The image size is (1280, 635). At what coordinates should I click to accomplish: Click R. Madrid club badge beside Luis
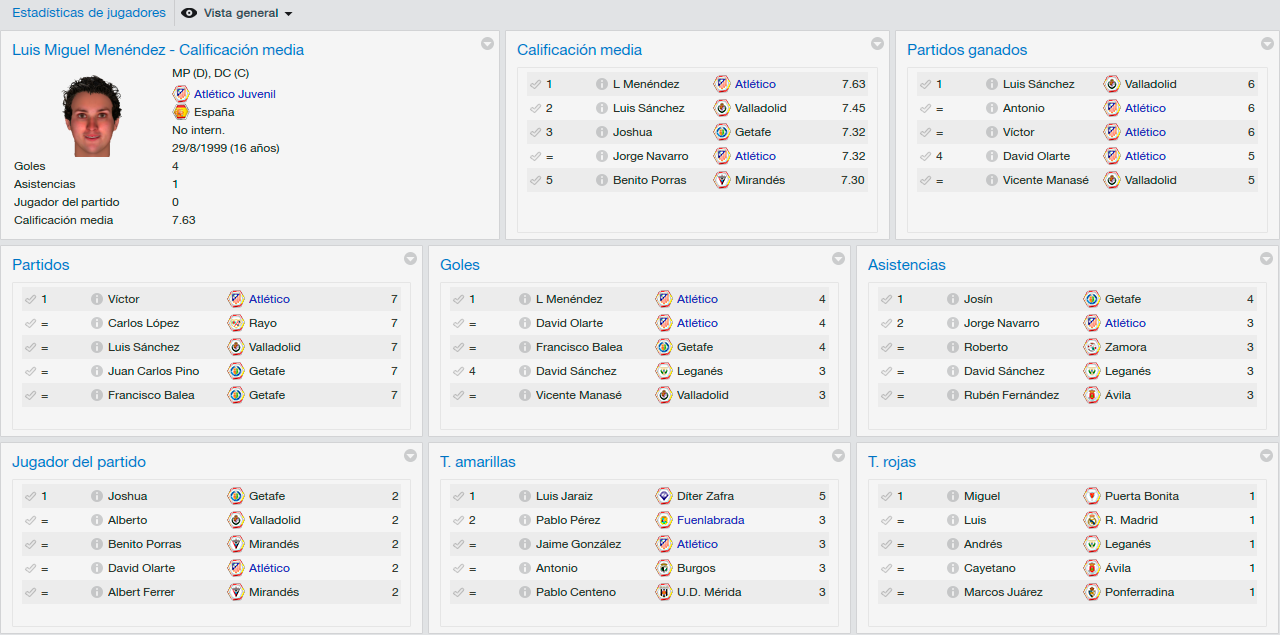pyautogui.click(x=1092, y=520)
